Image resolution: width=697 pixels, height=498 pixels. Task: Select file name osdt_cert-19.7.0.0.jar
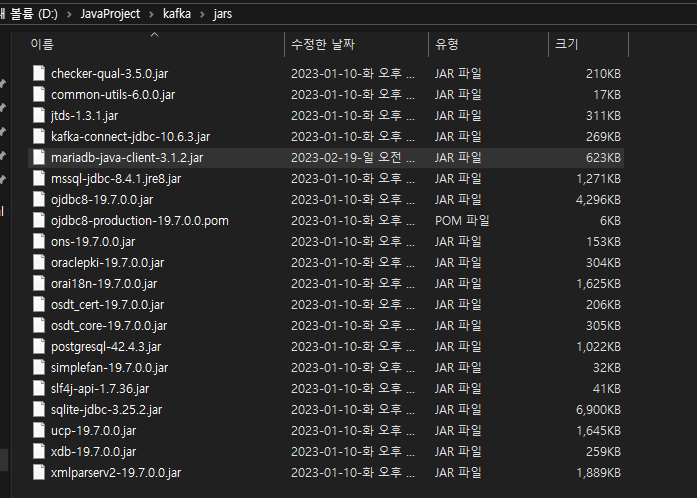[x=107, y=305]
